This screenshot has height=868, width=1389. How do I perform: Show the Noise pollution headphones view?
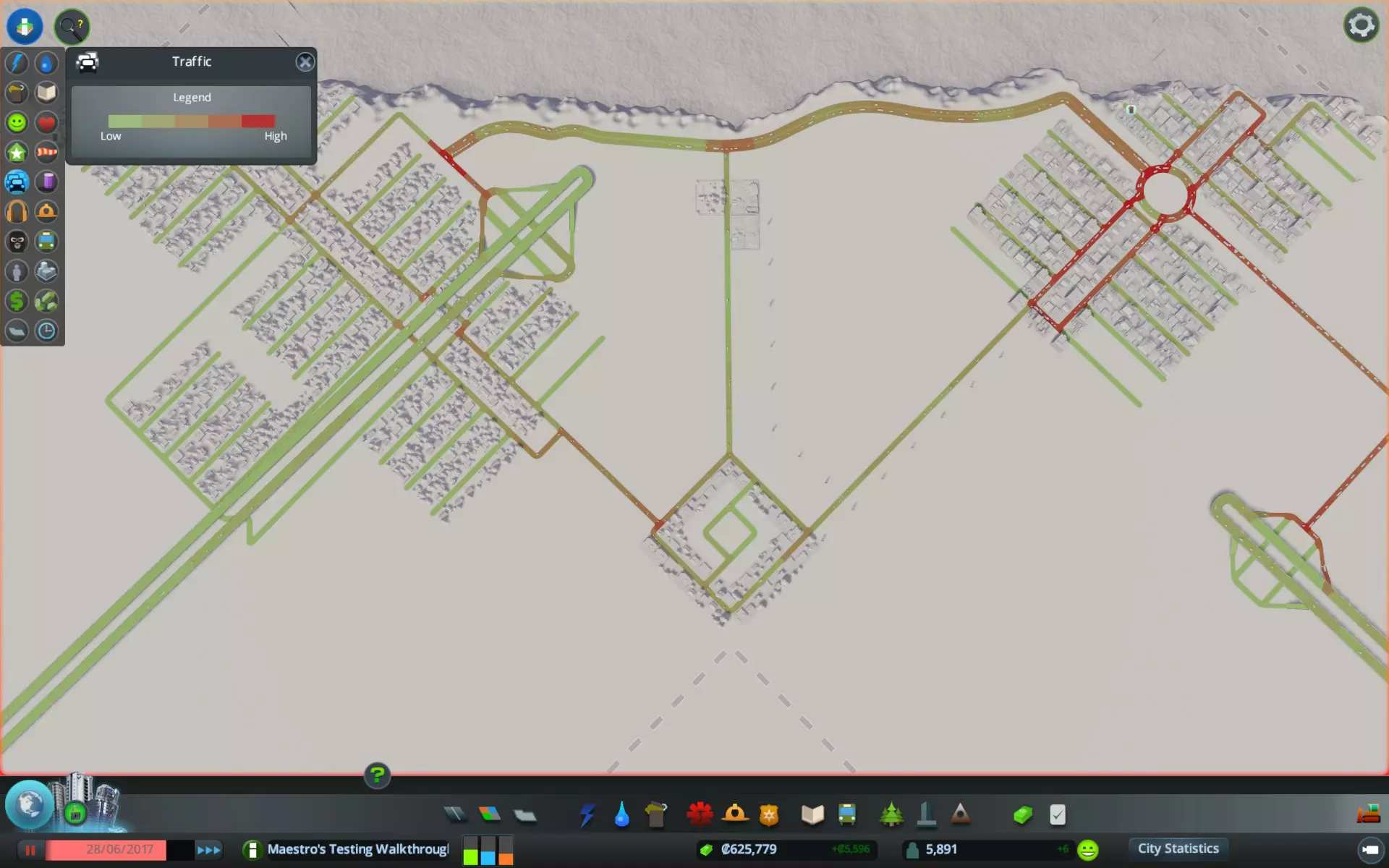[17, 212]
